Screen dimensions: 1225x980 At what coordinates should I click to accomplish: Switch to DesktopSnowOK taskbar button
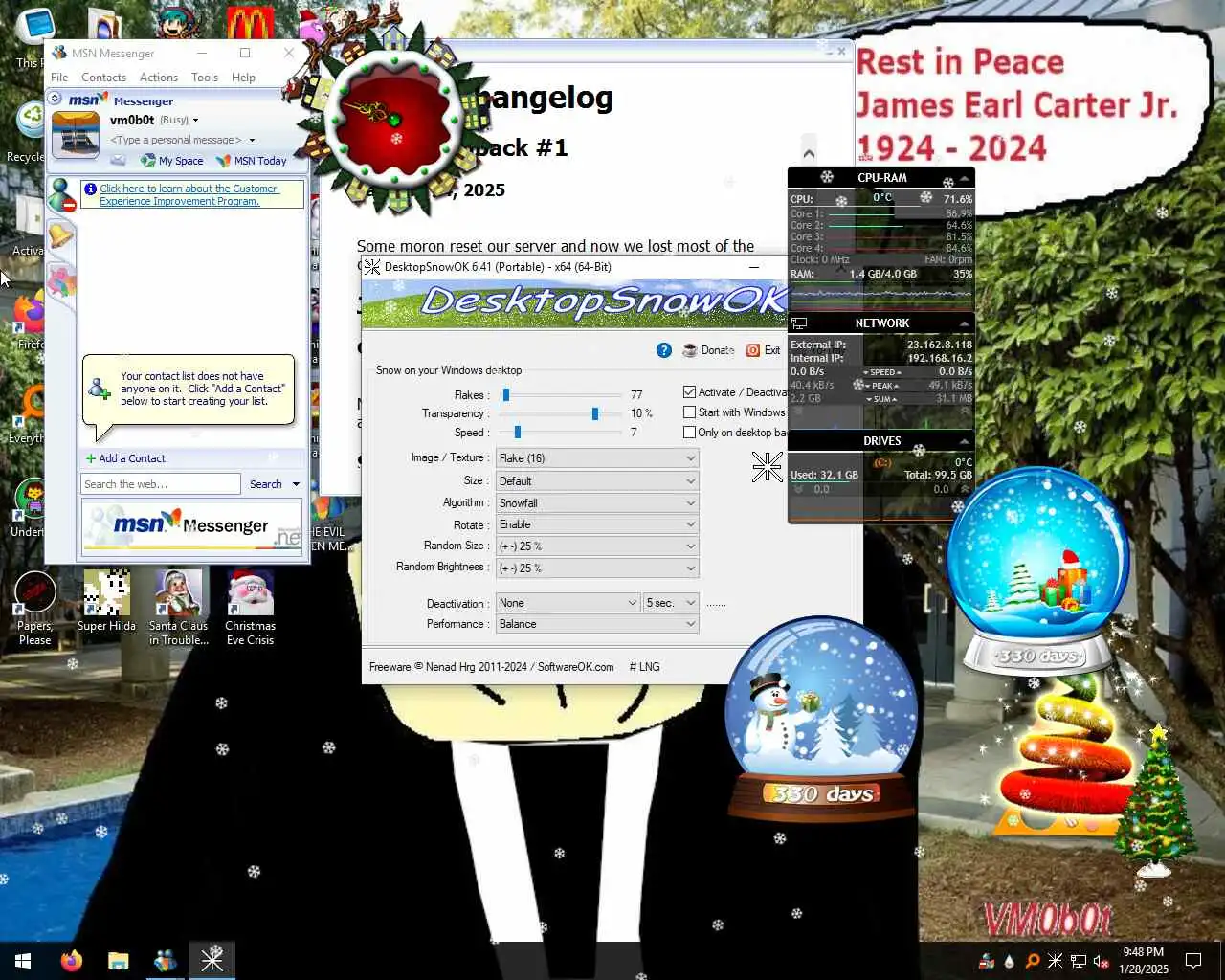click(x=212, y=961)
